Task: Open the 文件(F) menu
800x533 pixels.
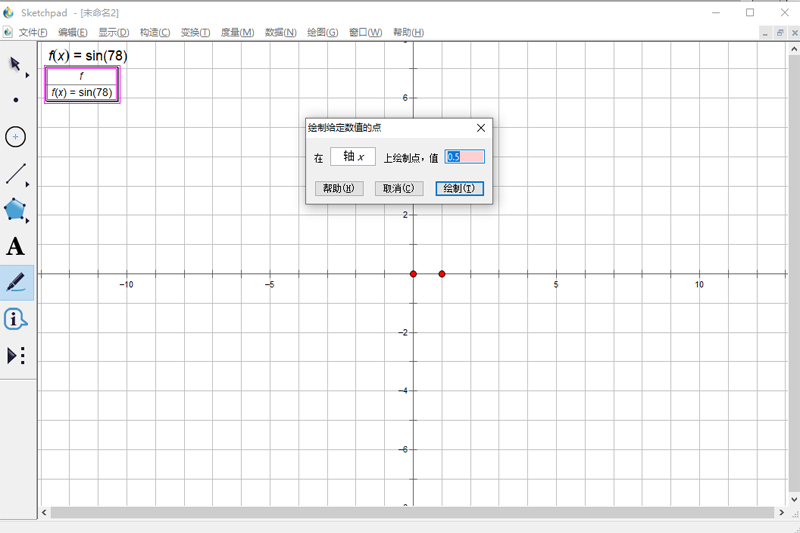Action: pos(33,33)
